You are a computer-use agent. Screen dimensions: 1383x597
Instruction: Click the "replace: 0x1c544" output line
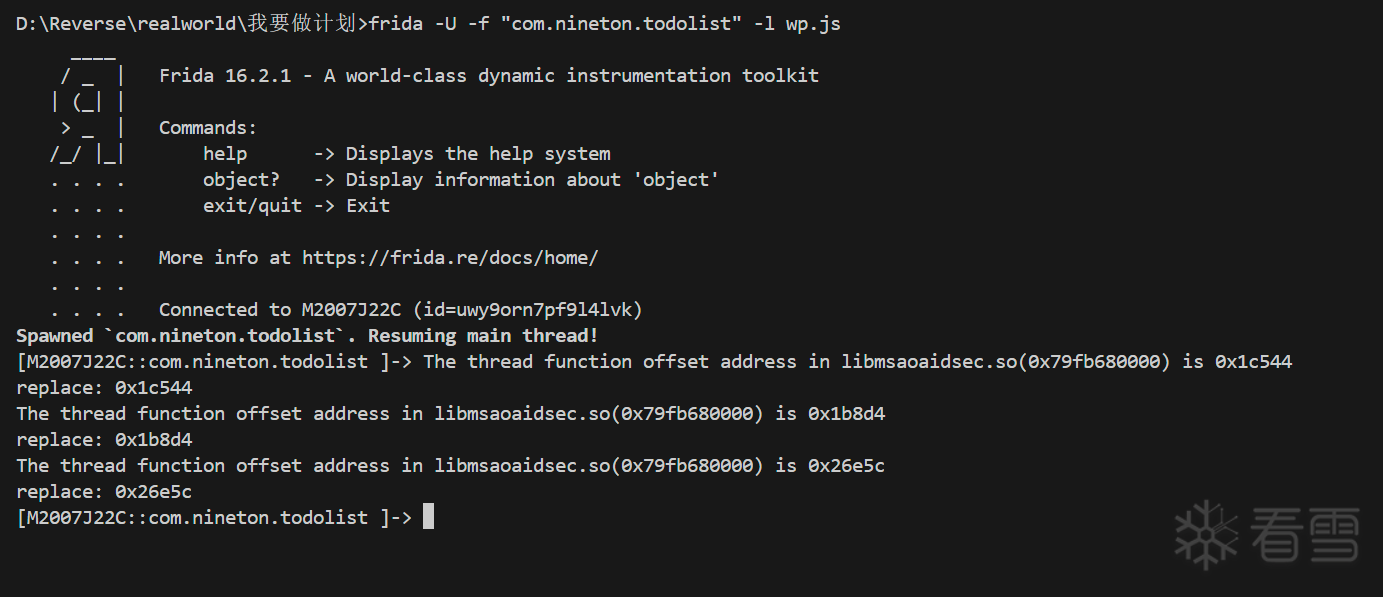(x=104, y=388)
